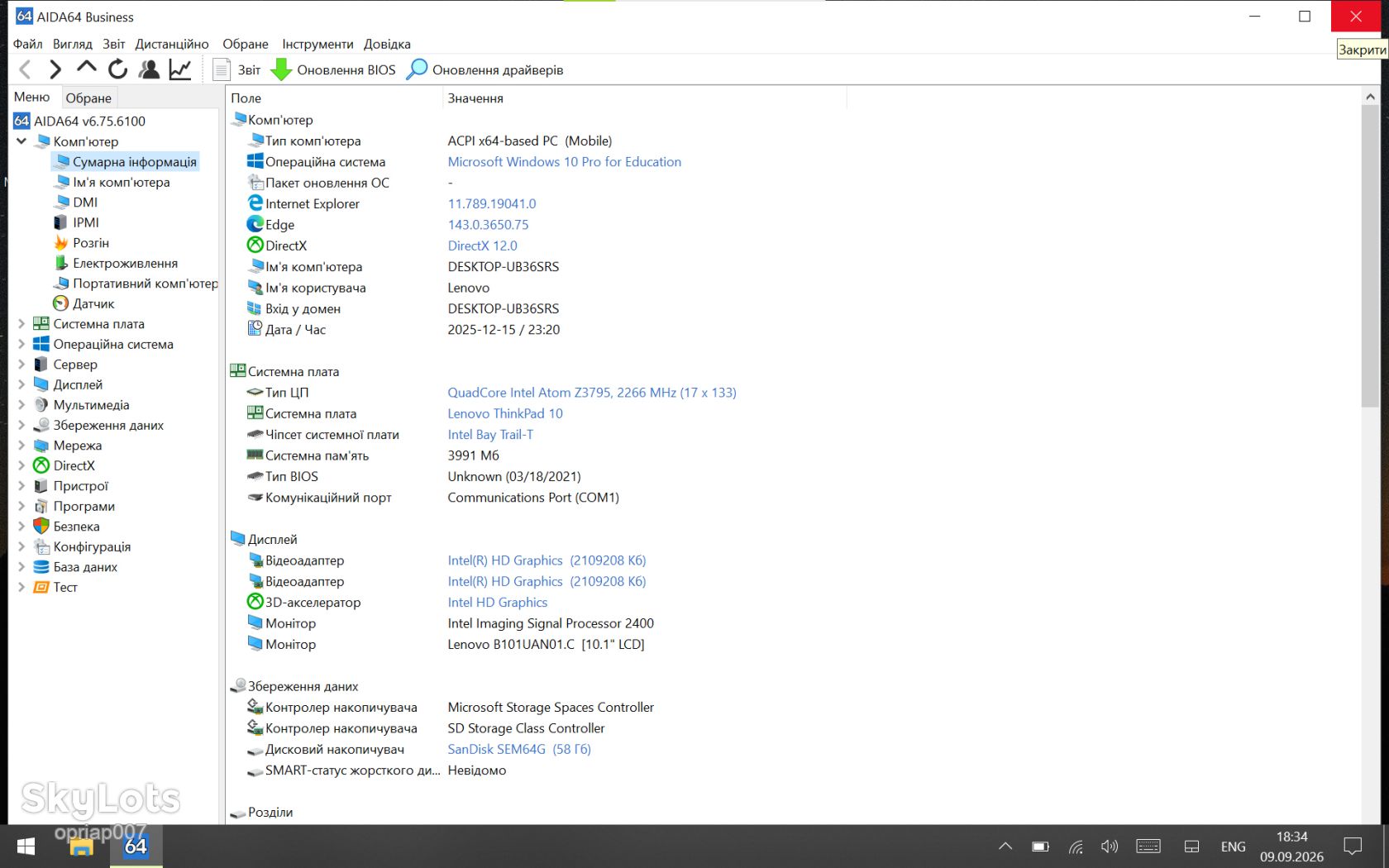1389x868 pixels.
Task: Open QuadCore Intel Atom Z3795 link
Action: [592, 393]
